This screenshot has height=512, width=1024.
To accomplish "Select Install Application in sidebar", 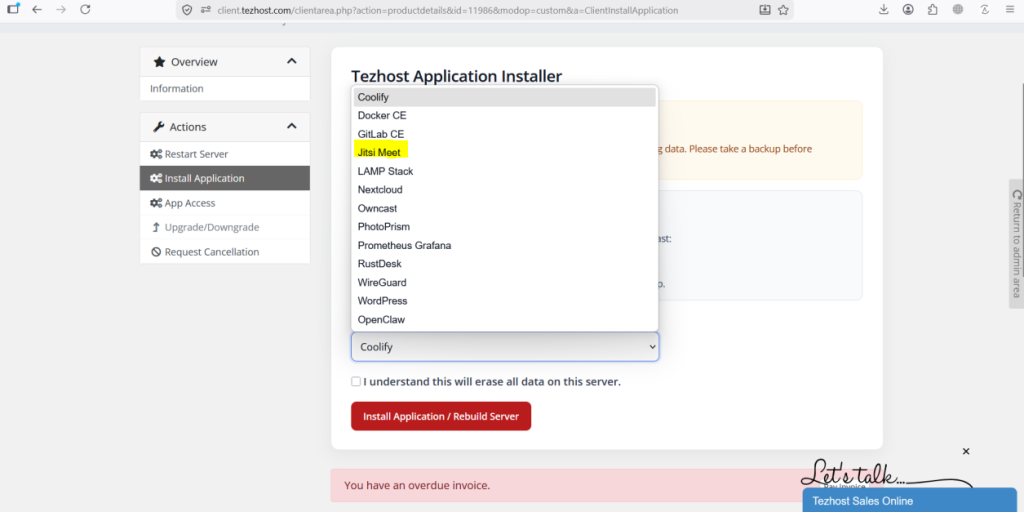I will 225,178.
